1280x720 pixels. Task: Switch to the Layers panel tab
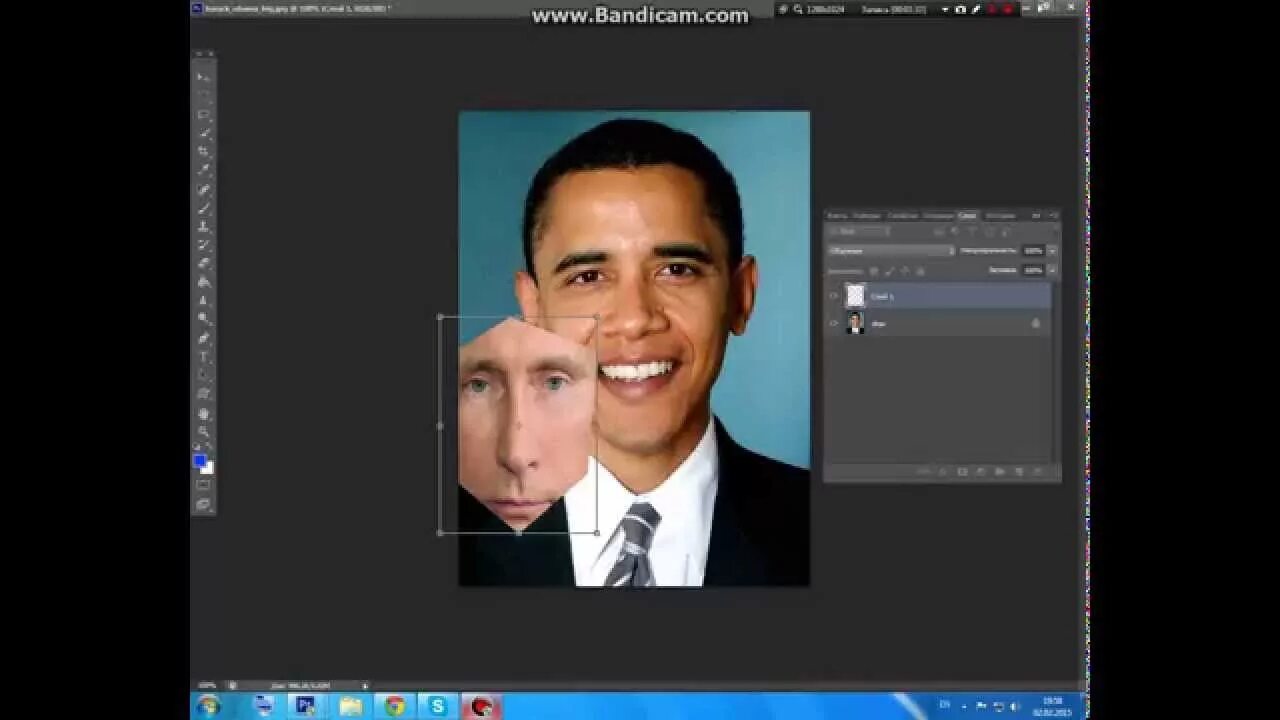tap(967, 215)
